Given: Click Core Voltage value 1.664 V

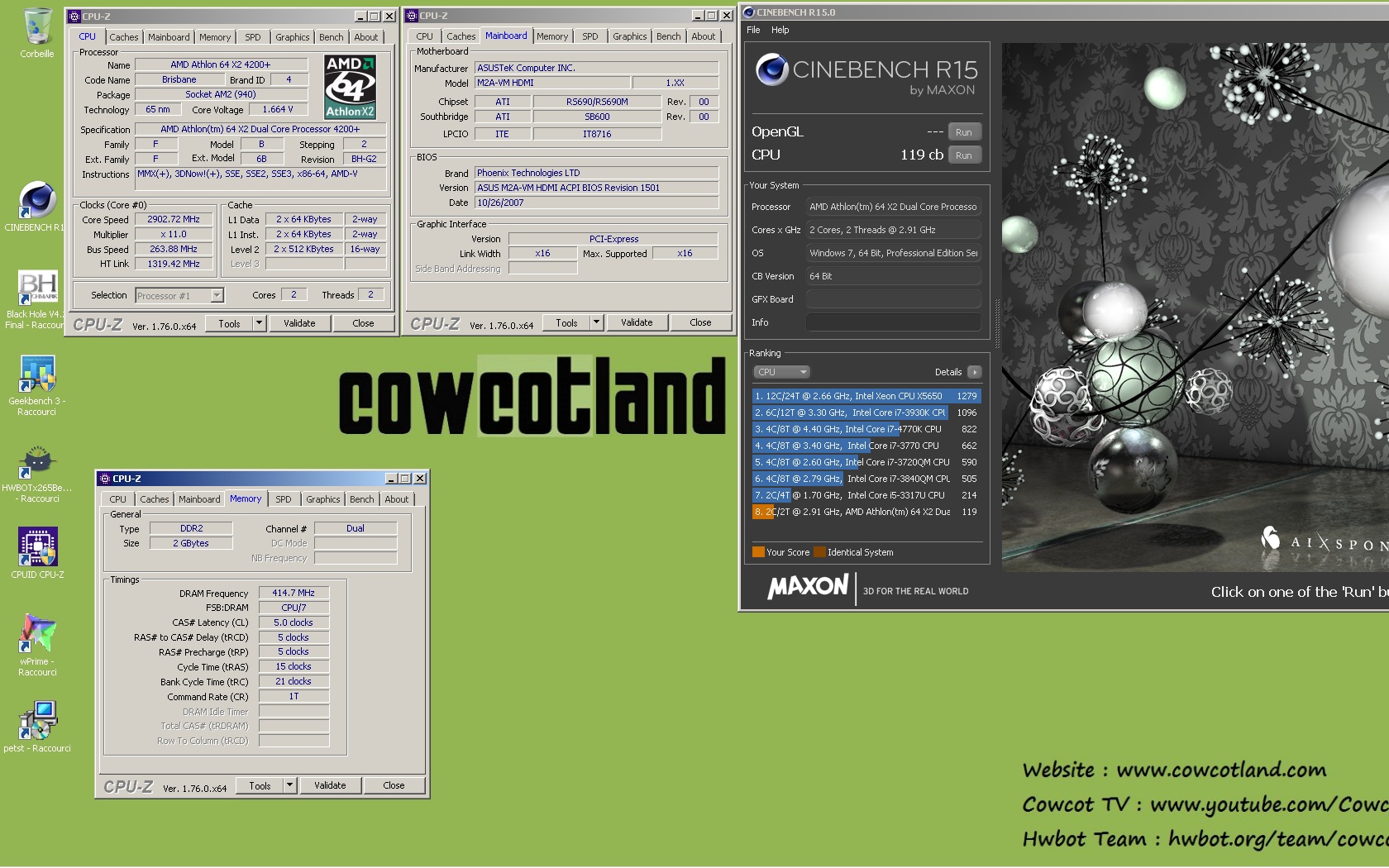Looking at the screenshot, I should pyautogui.click(x=278, y=109).
